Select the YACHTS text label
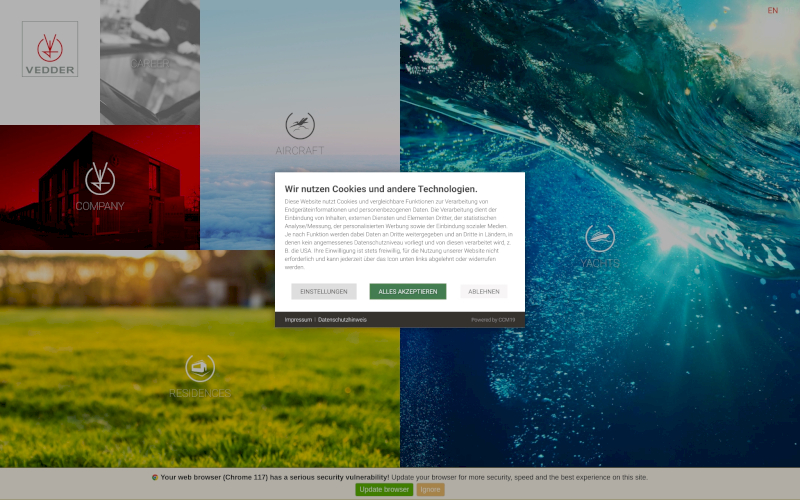This screenshot has height=500, width=800. [600, 263]
